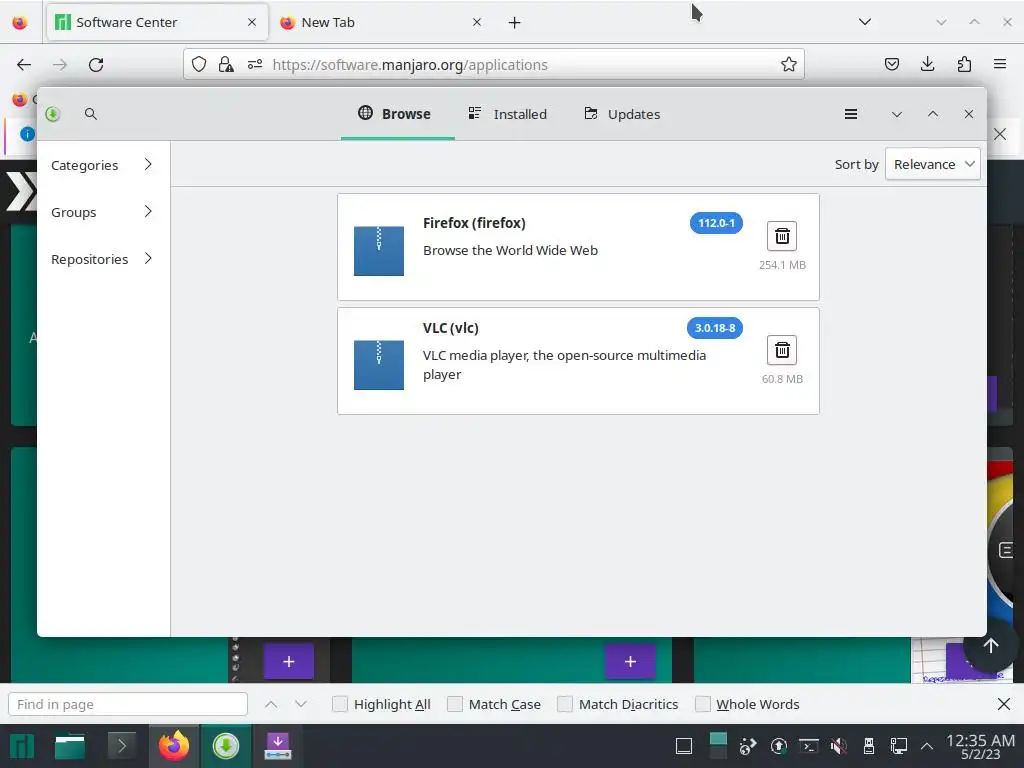
Task: Expand Groups in the sidebar
Action: coord(103,212)
